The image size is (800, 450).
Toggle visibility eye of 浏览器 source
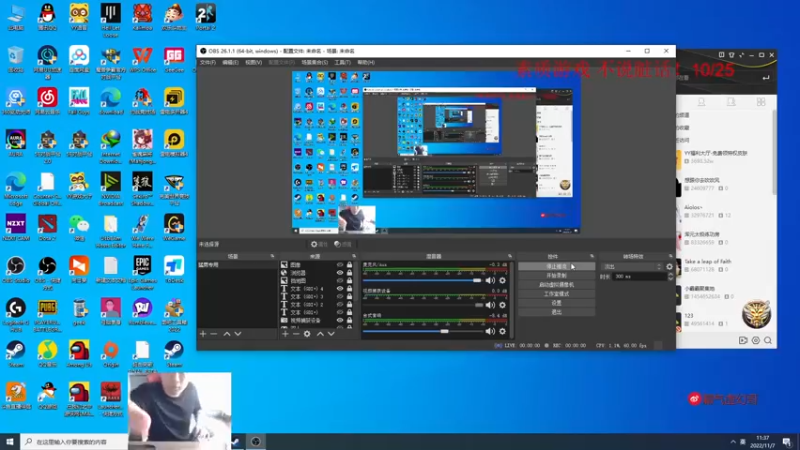(x=340, y=273)
